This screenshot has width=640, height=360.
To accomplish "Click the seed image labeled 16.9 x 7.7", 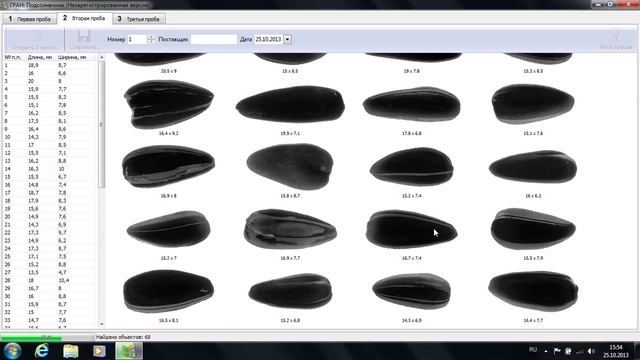I will click(x=290, y=229).
